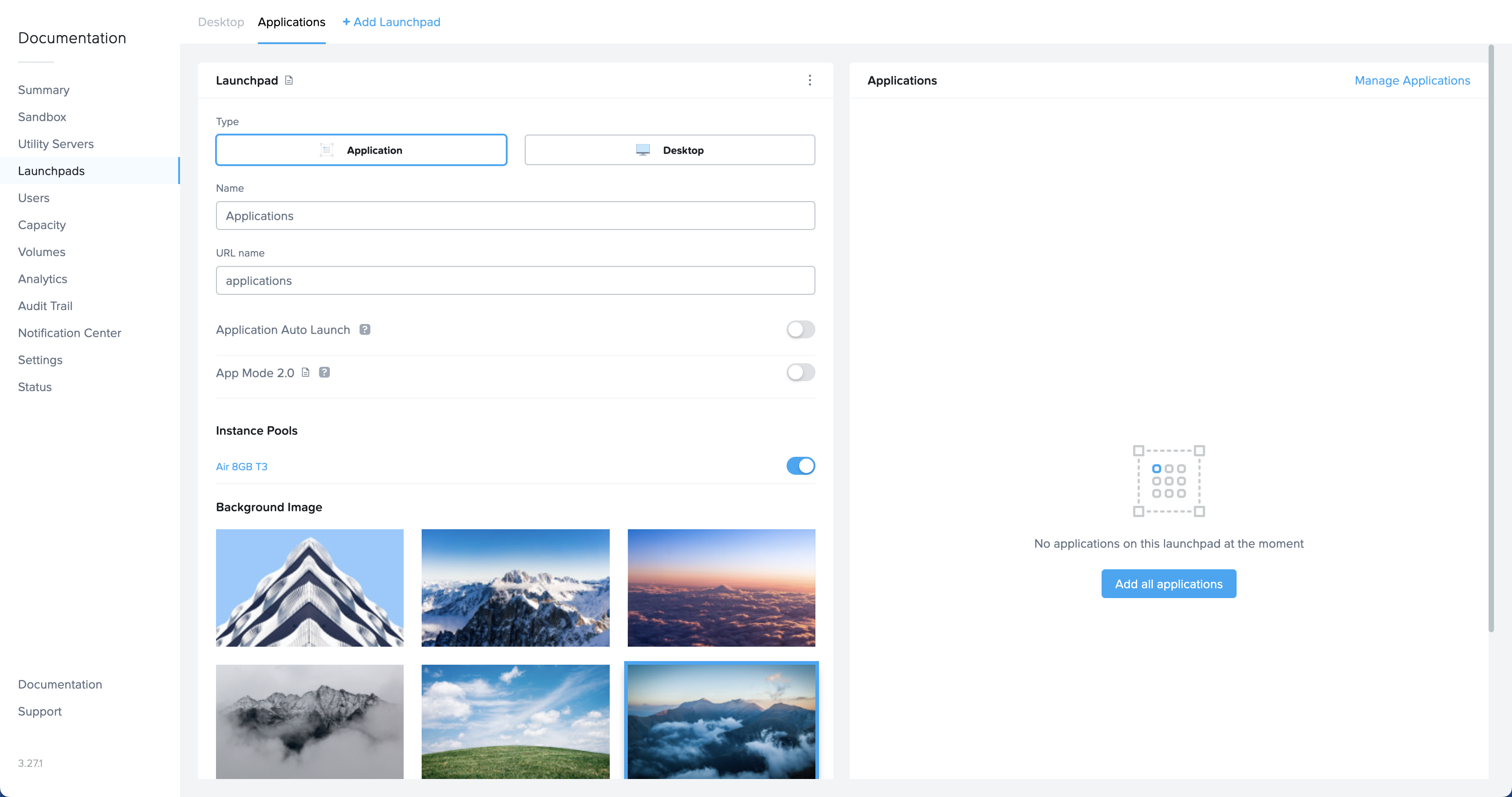
Task: Disable Air 8GB T3 instance pool toggle
Action: click(x=800, y=466)
